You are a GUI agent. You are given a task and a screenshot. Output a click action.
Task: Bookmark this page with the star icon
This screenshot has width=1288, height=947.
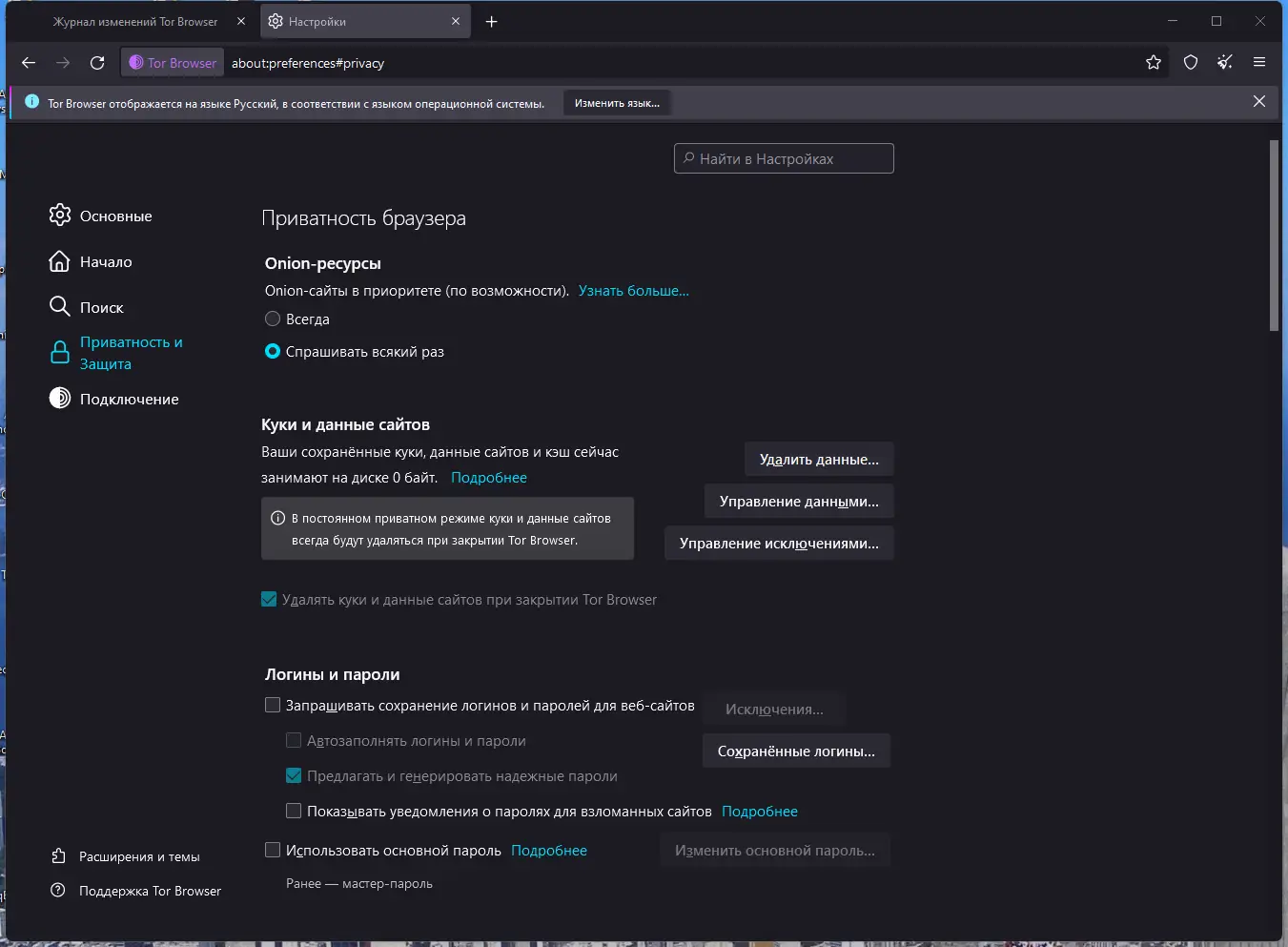click(x=1154, y=63)
